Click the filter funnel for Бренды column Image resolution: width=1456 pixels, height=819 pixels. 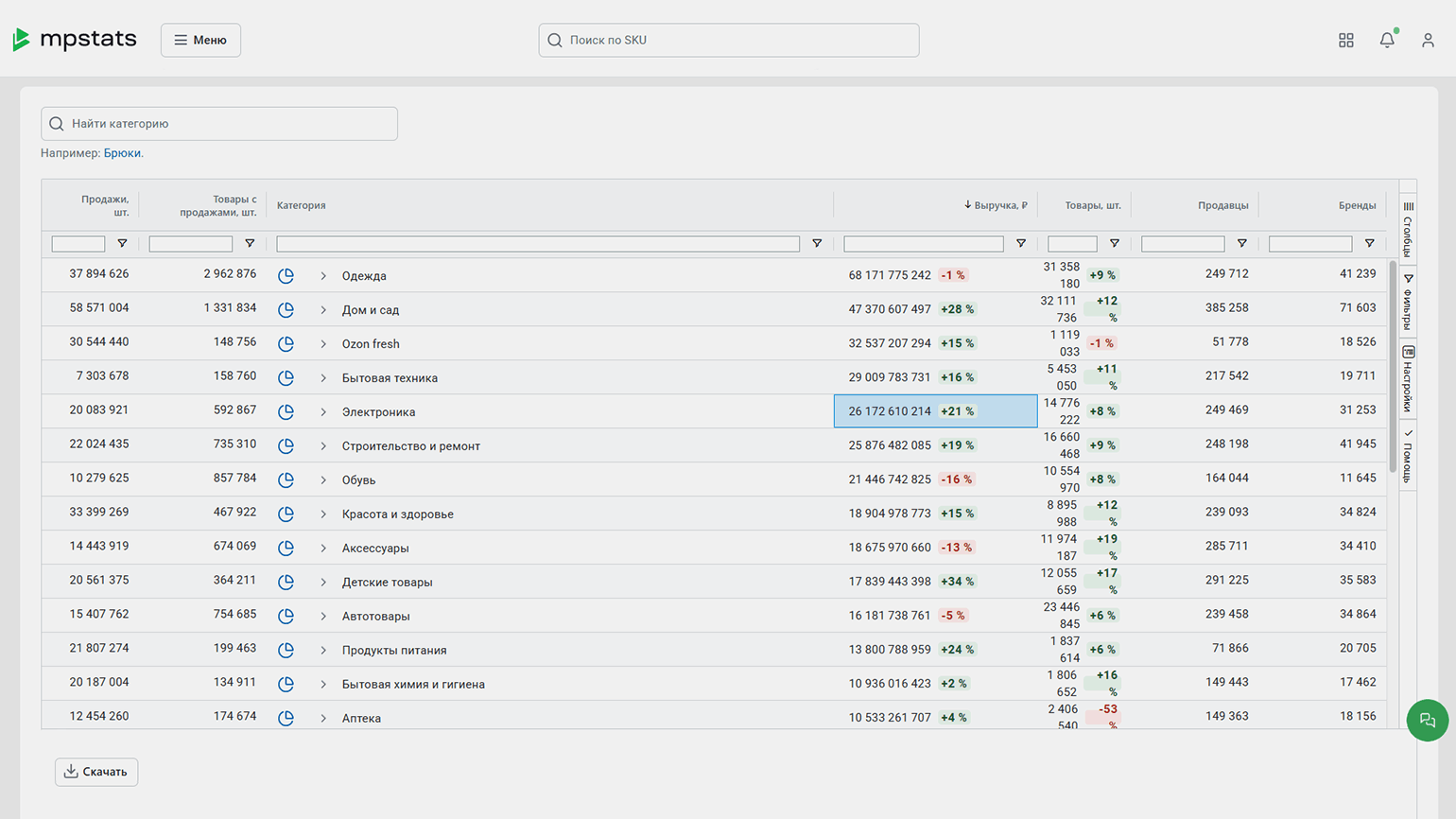point(1369,244)
